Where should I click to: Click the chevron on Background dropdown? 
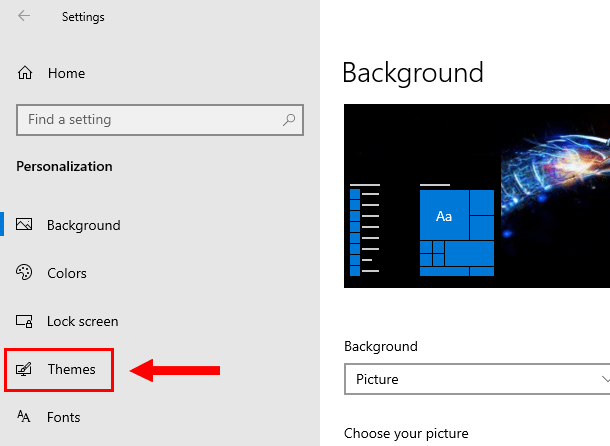(x=604, y=380)
